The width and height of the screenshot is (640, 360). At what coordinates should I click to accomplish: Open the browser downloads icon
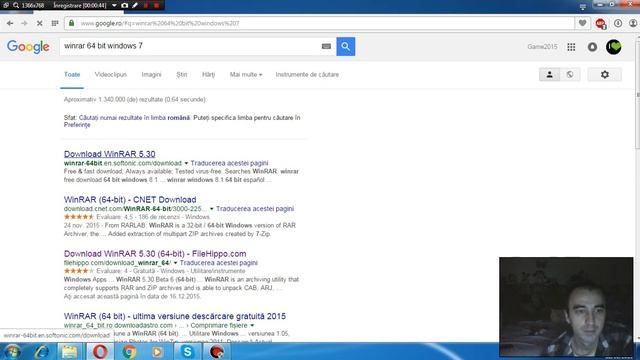(618, 23)
